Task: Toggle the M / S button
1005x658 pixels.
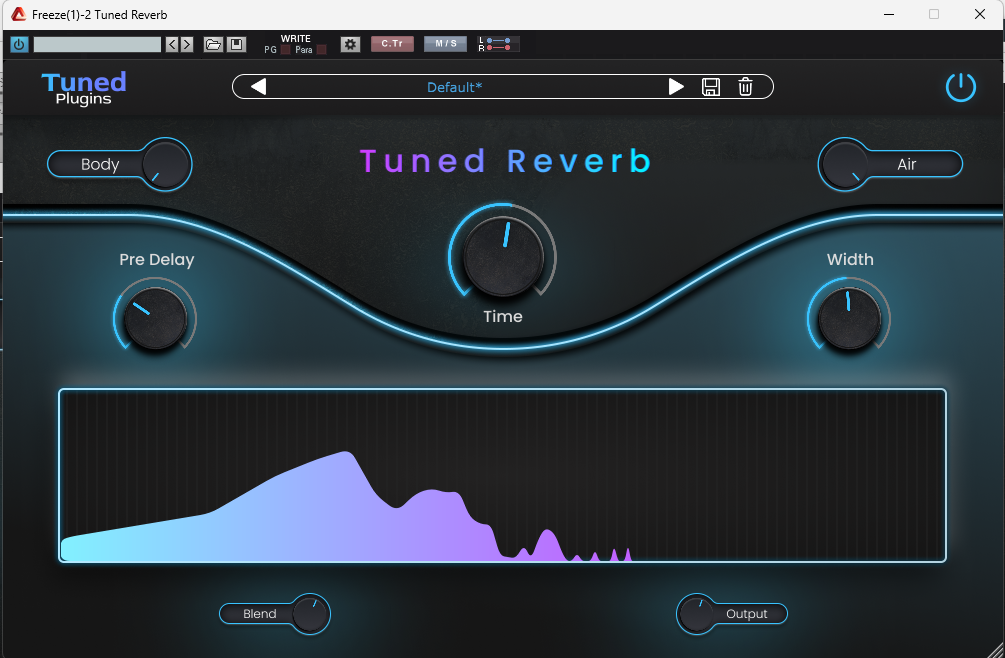Action: (445, 44)
